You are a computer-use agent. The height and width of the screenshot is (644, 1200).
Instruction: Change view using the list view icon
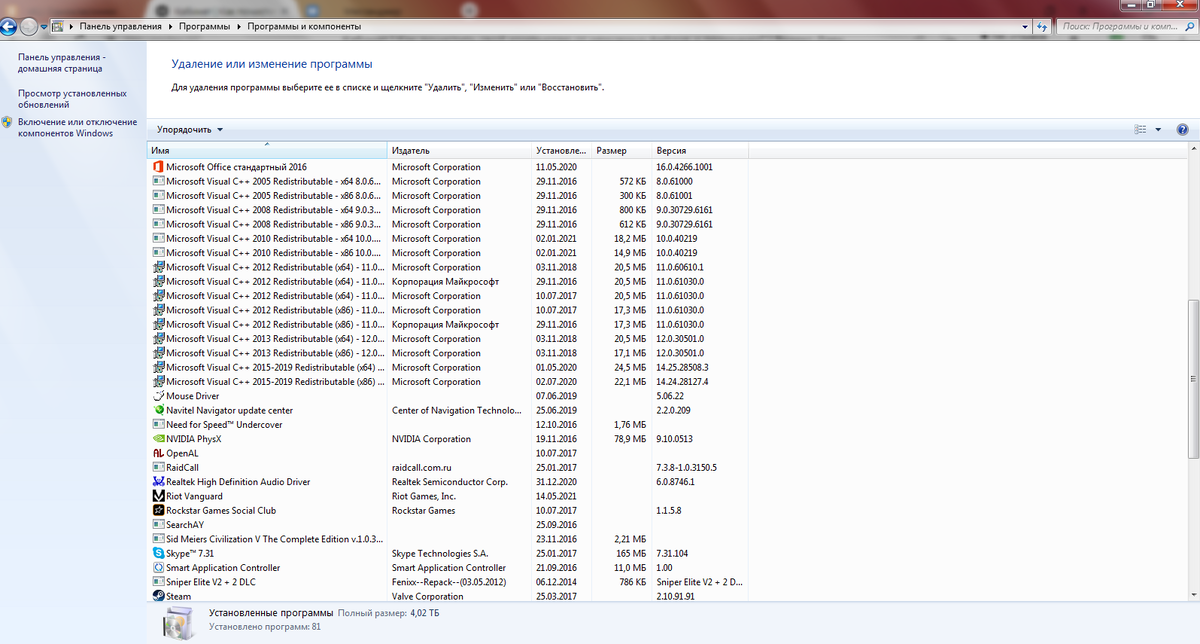[x=1141, y=129]
